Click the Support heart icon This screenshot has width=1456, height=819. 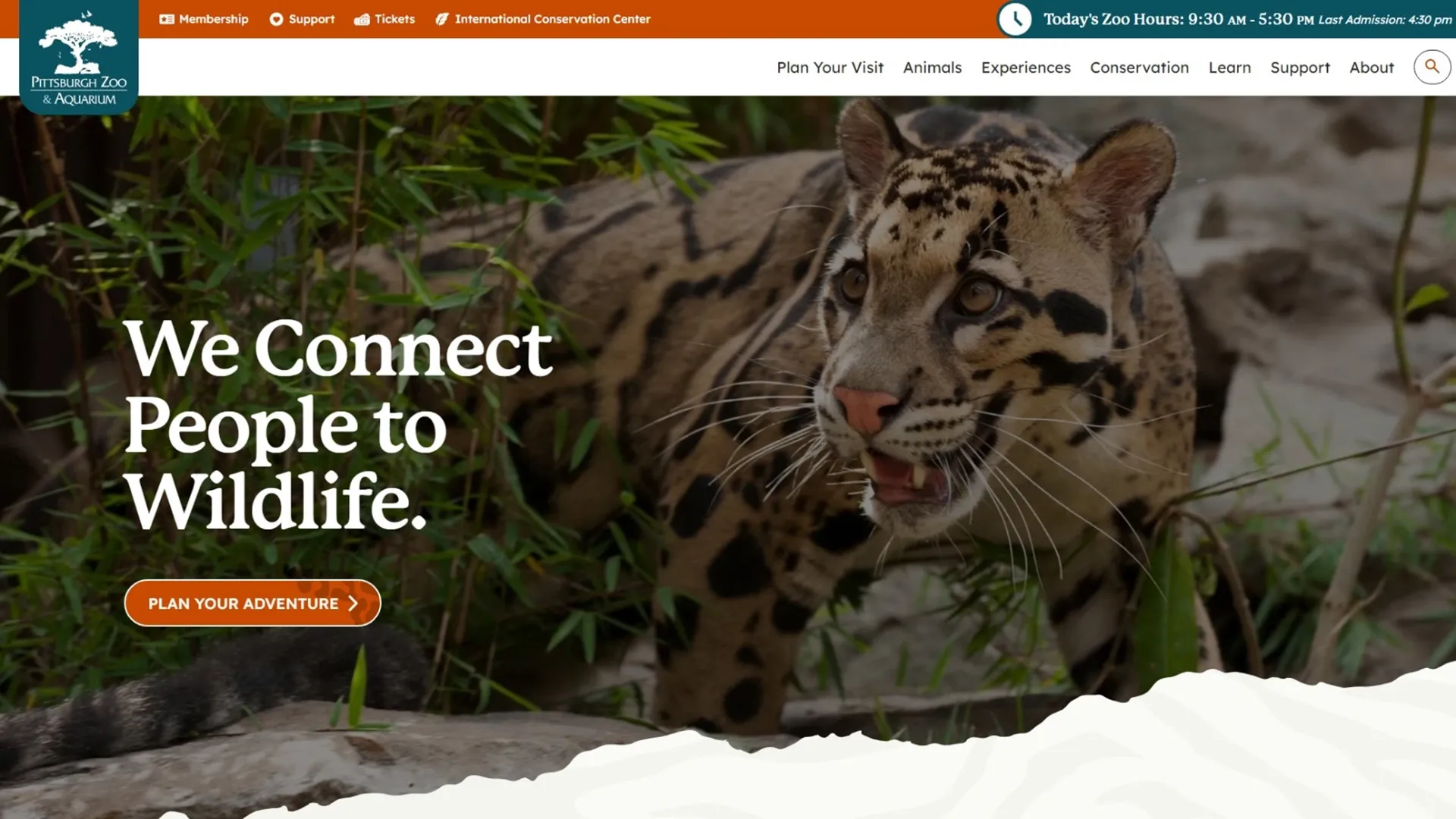pos(274,19)
